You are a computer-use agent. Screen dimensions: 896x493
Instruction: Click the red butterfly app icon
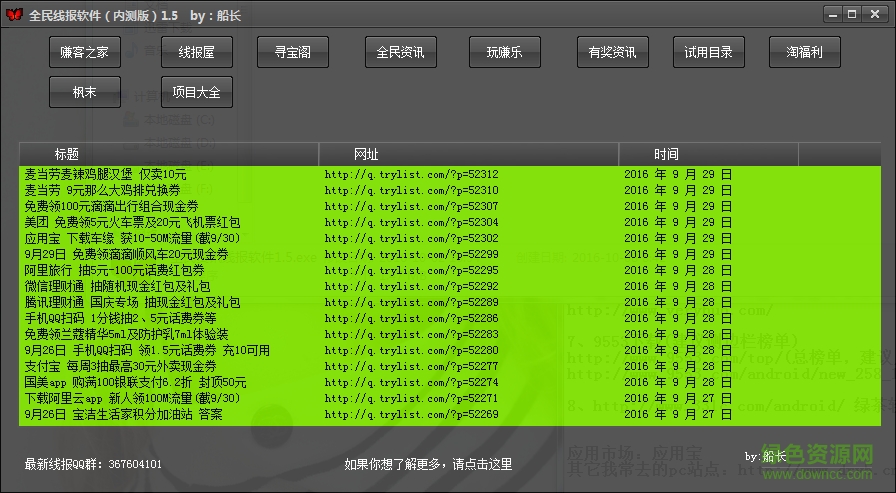pos(14,14)
